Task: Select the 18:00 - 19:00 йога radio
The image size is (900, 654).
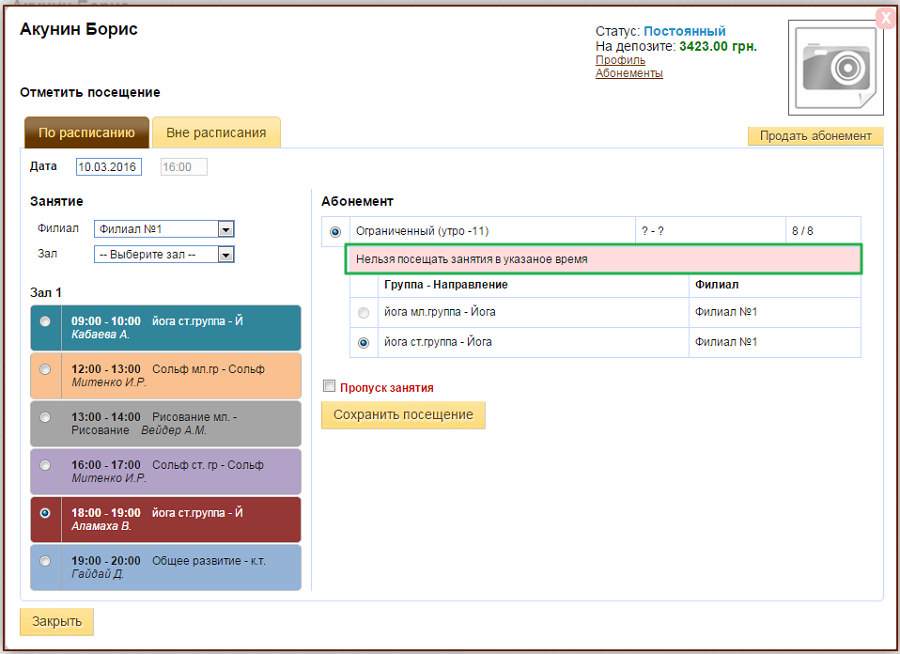Action: point(45,513)
